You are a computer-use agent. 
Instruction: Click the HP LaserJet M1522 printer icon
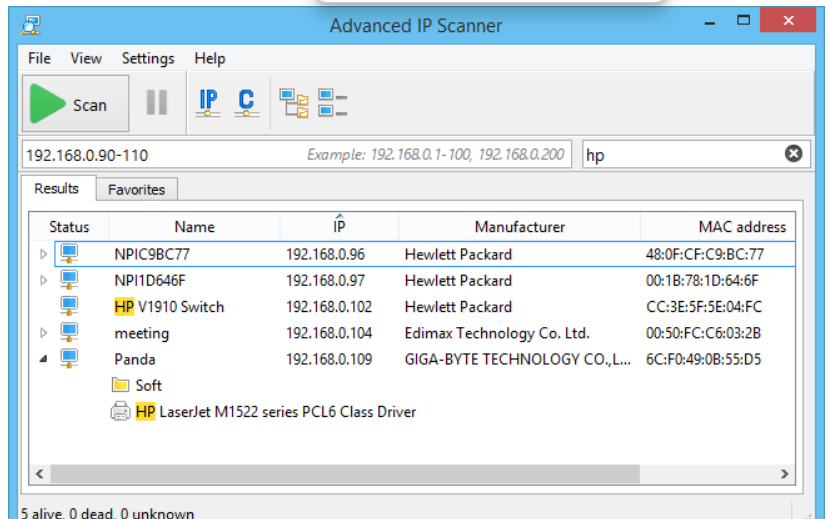120,411
